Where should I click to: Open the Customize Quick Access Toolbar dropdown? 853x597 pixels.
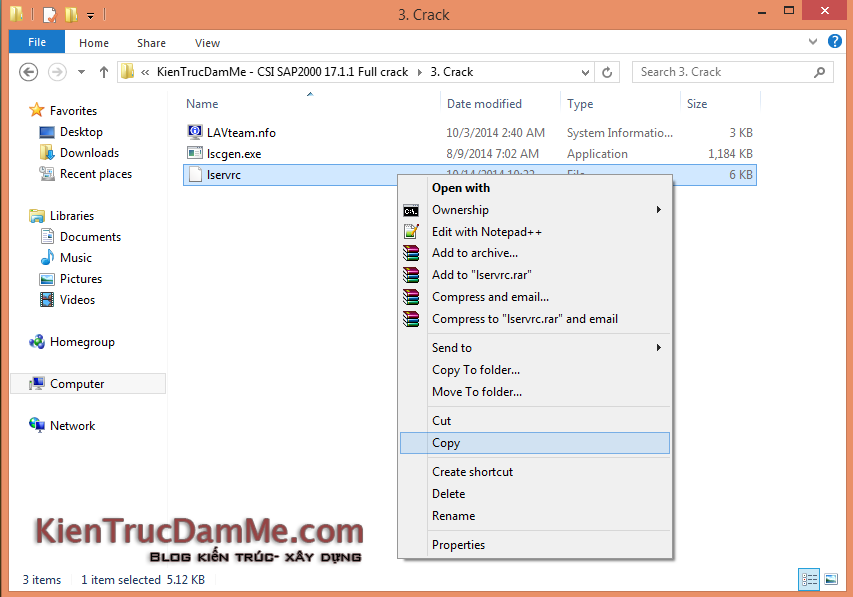[90, 15]
